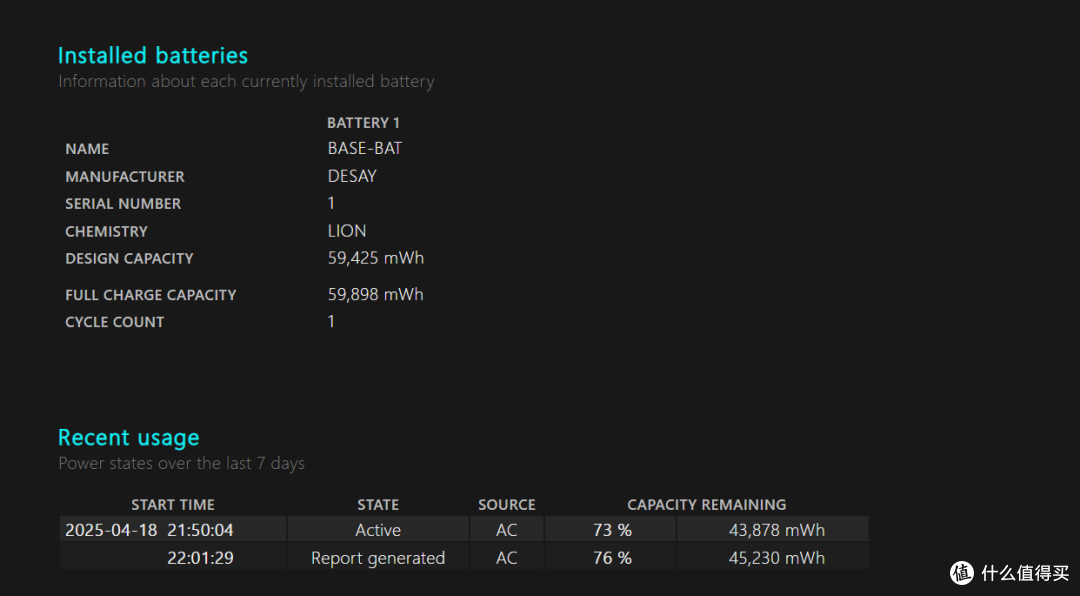Click the STATE column header

tap(378, 504)
